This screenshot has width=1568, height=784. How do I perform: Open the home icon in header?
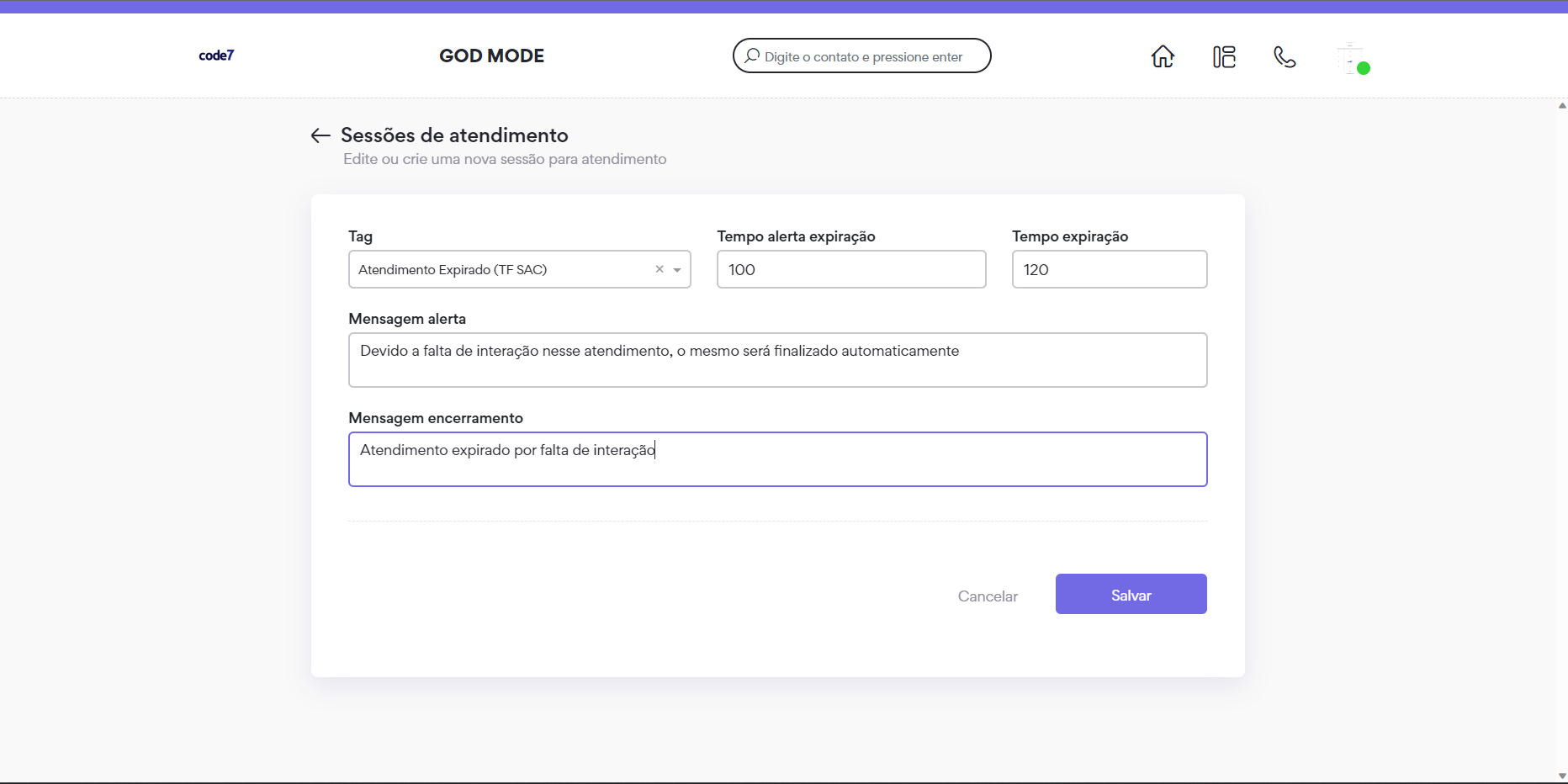click(x=1163, y=56)
